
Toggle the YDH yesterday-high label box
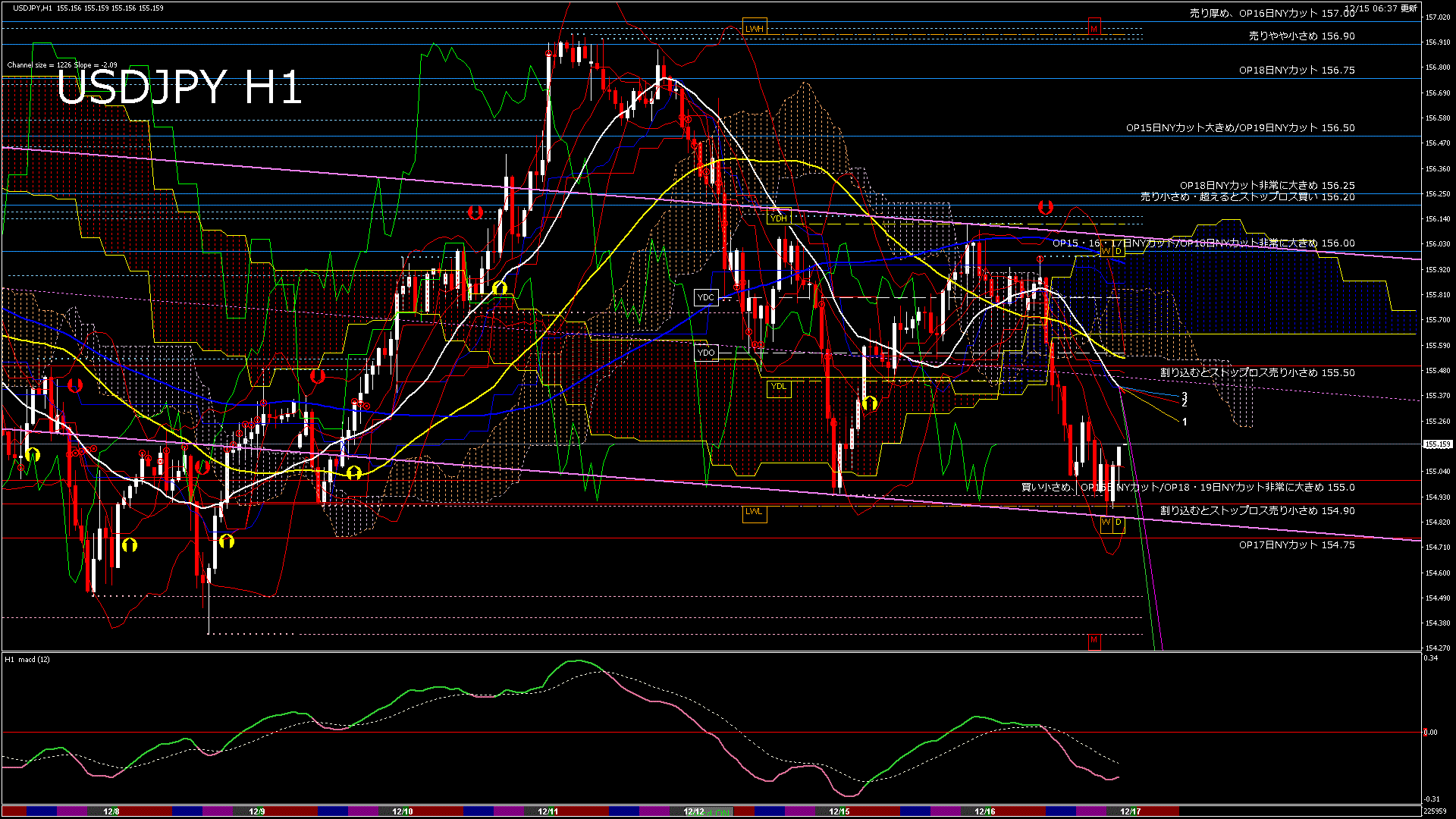[779, 218]
